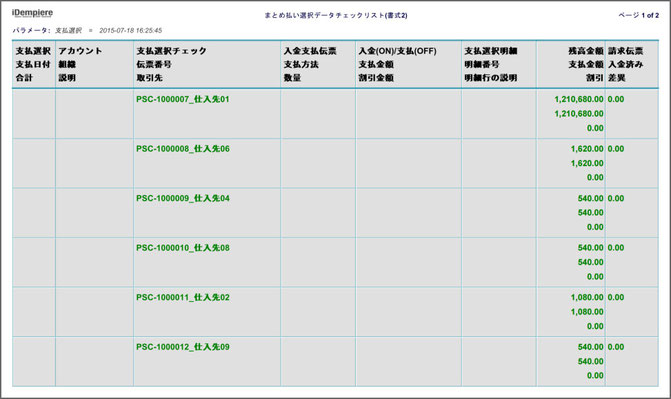Click the 入金支払伝票 column header
The height and width of the screenshot is (399, 671).
tap(310, 51)
